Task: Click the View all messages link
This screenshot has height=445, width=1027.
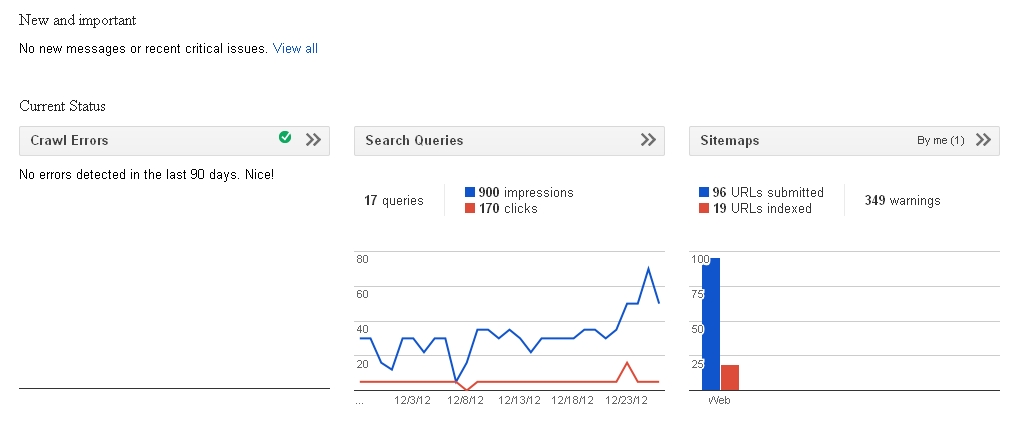Action: (295, 48)
